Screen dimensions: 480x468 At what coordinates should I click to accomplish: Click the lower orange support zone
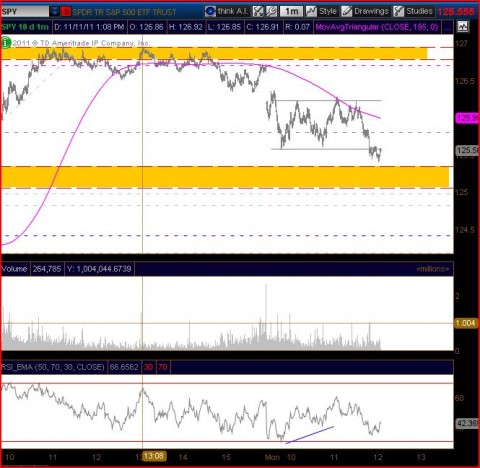point(225,177)
